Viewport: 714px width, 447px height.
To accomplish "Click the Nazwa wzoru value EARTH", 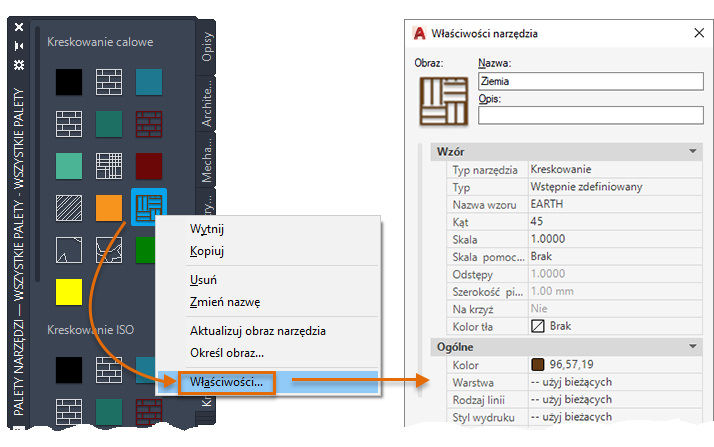I will [615, 204].
